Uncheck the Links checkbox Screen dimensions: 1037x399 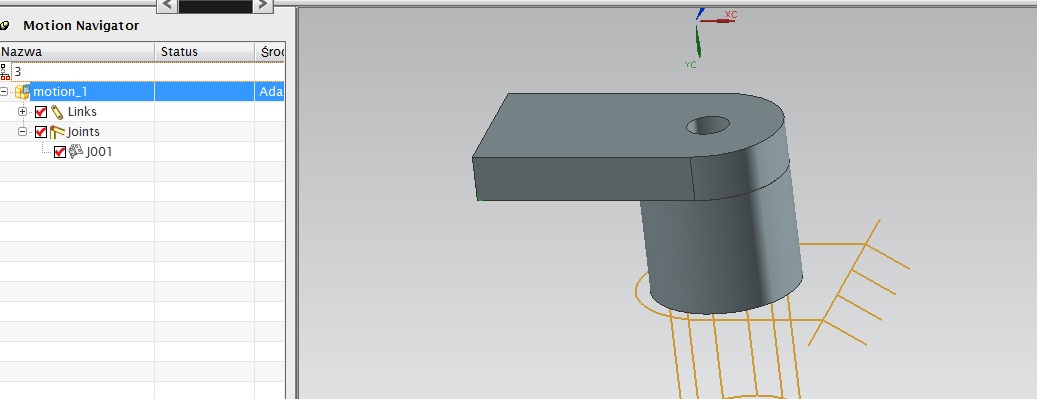(41, 112)
